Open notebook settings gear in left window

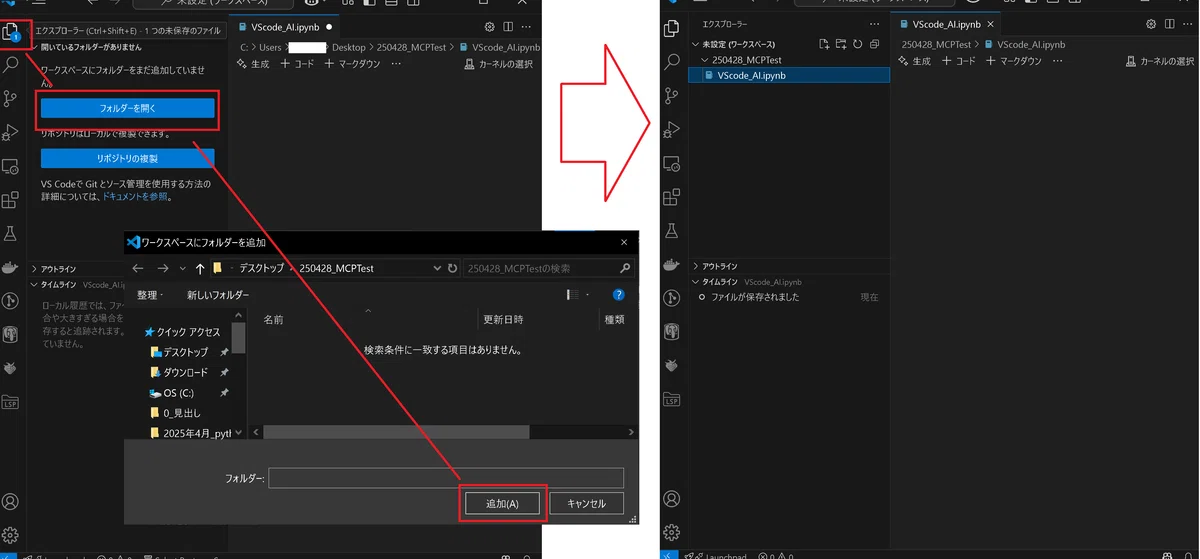[489, 27]
